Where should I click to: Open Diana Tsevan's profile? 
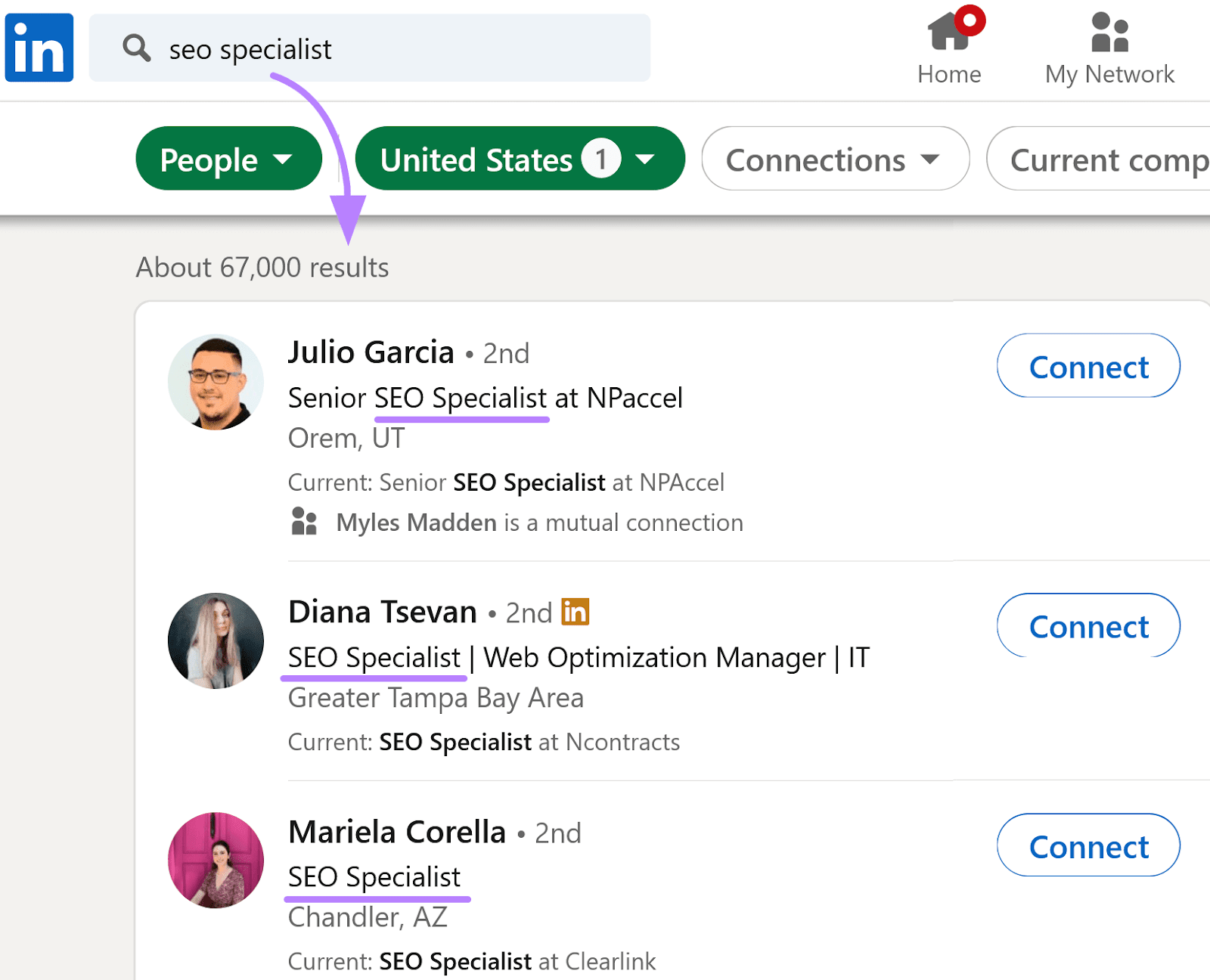coord(382,612)
